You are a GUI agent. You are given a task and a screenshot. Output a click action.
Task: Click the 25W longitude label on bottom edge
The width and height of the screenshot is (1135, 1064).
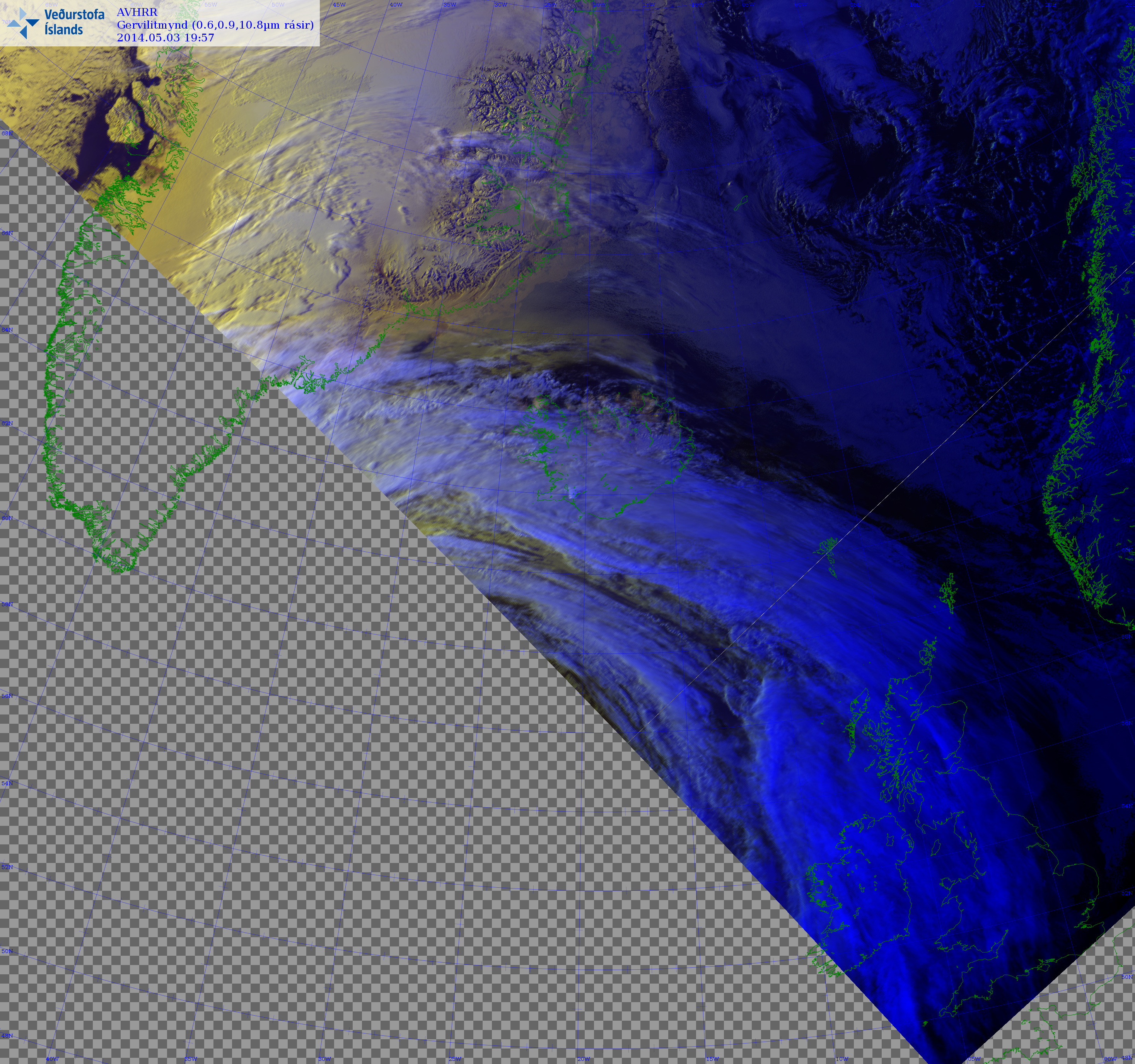click(x=454, y=1059)
